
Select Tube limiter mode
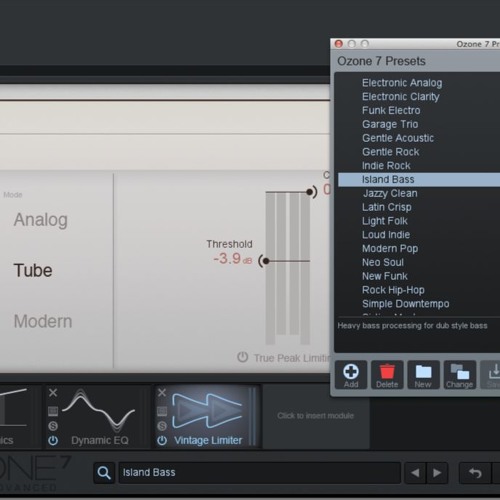[x=33, y=270]
